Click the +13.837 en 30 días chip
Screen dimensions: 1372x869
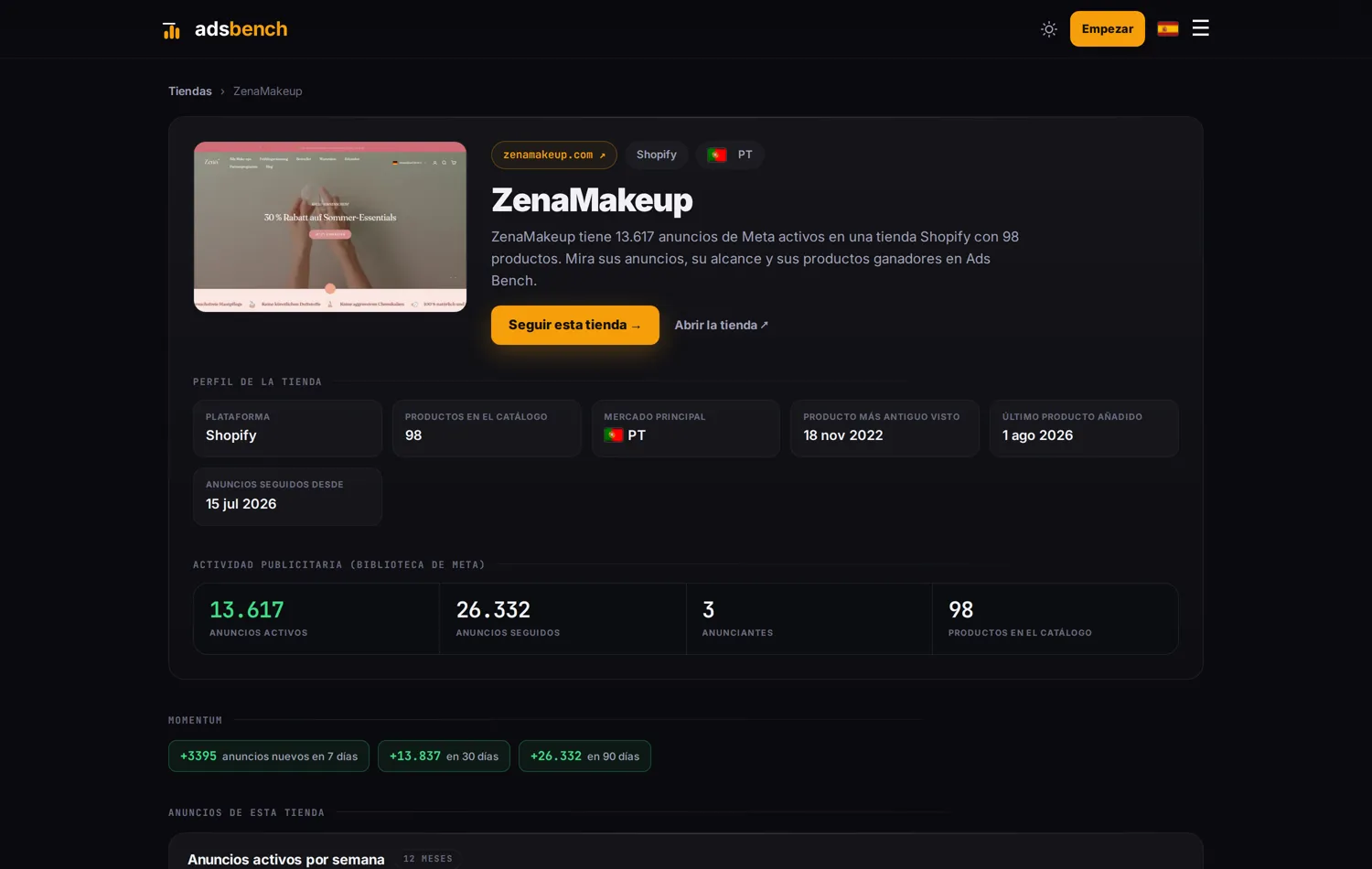[x=444, y=756]
